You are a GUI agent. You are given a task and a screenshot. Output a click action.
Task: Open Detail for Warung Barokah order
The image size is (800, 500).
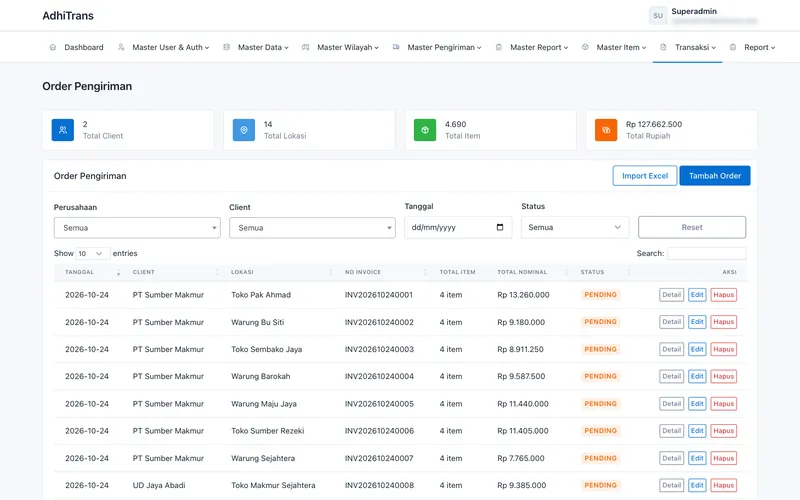pos(671,376)
